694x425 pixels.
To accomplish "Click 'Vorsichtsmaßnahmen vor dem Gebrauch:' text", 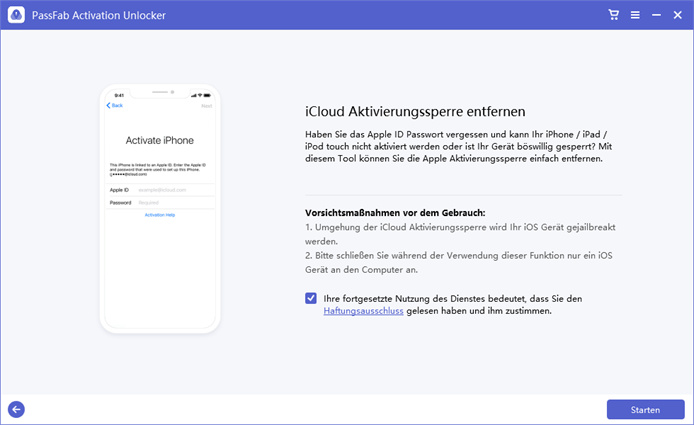I will (x=395, y=213).
